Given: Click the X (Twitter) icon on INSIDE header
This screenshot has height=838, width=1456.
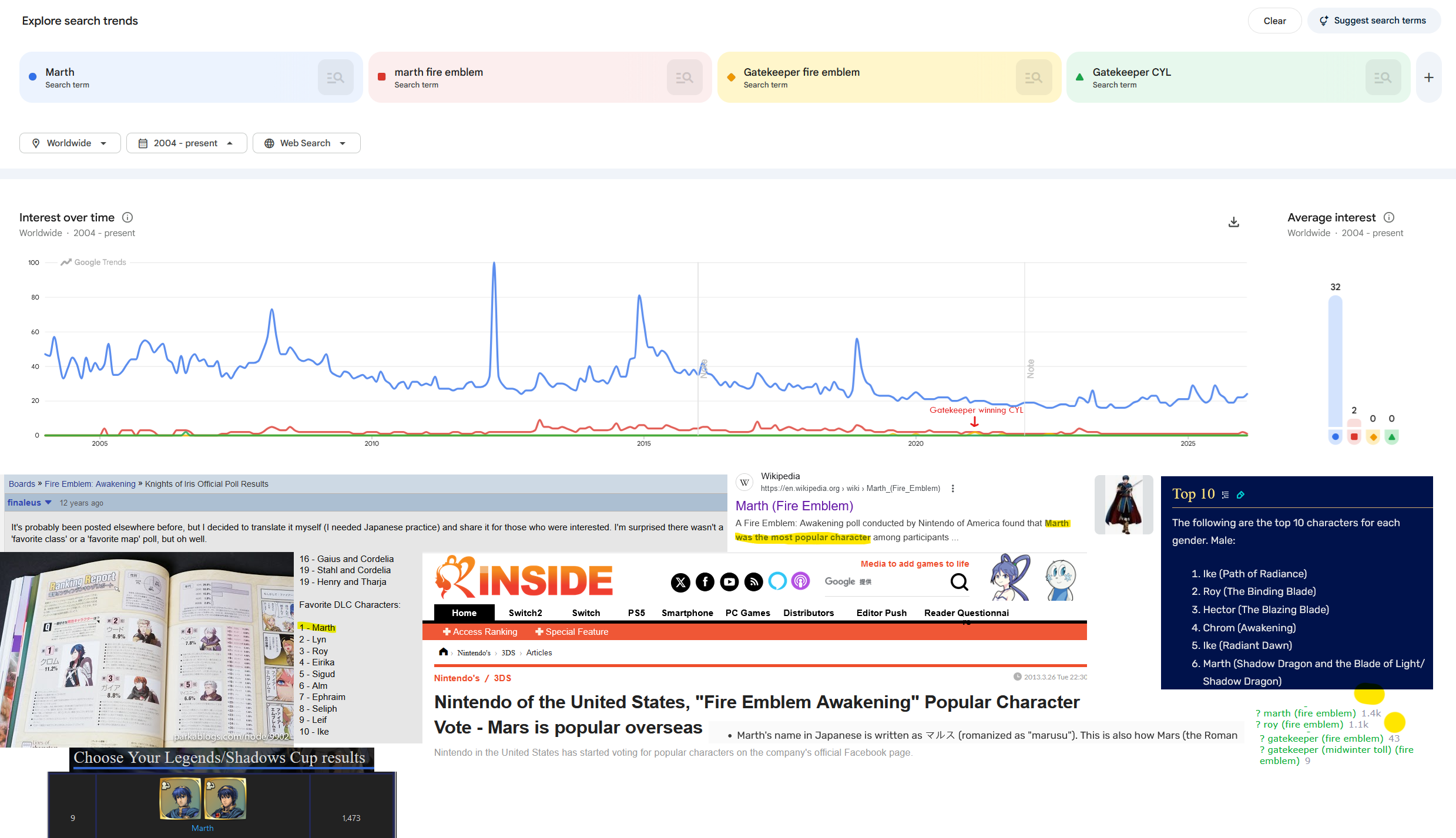Looking at the screenshot, I should [x=680, y=582].
